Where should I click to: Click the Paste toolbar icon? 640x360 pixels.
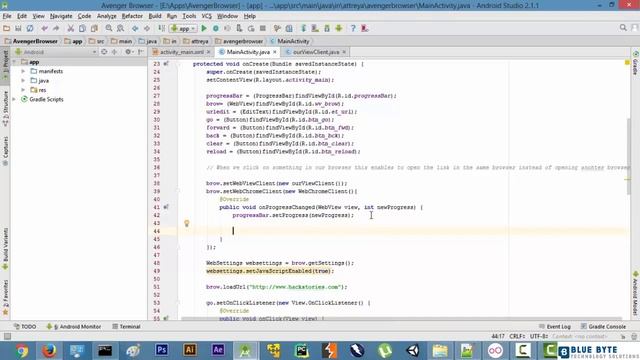94,29
